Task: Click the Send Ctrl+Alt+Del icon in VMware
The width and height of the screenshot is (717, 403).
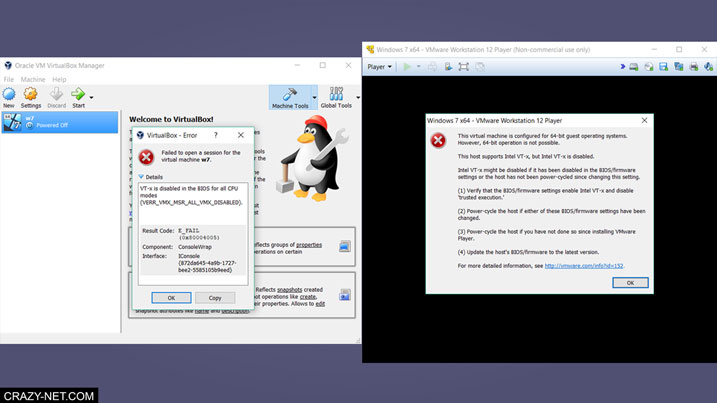Action: 432,67
